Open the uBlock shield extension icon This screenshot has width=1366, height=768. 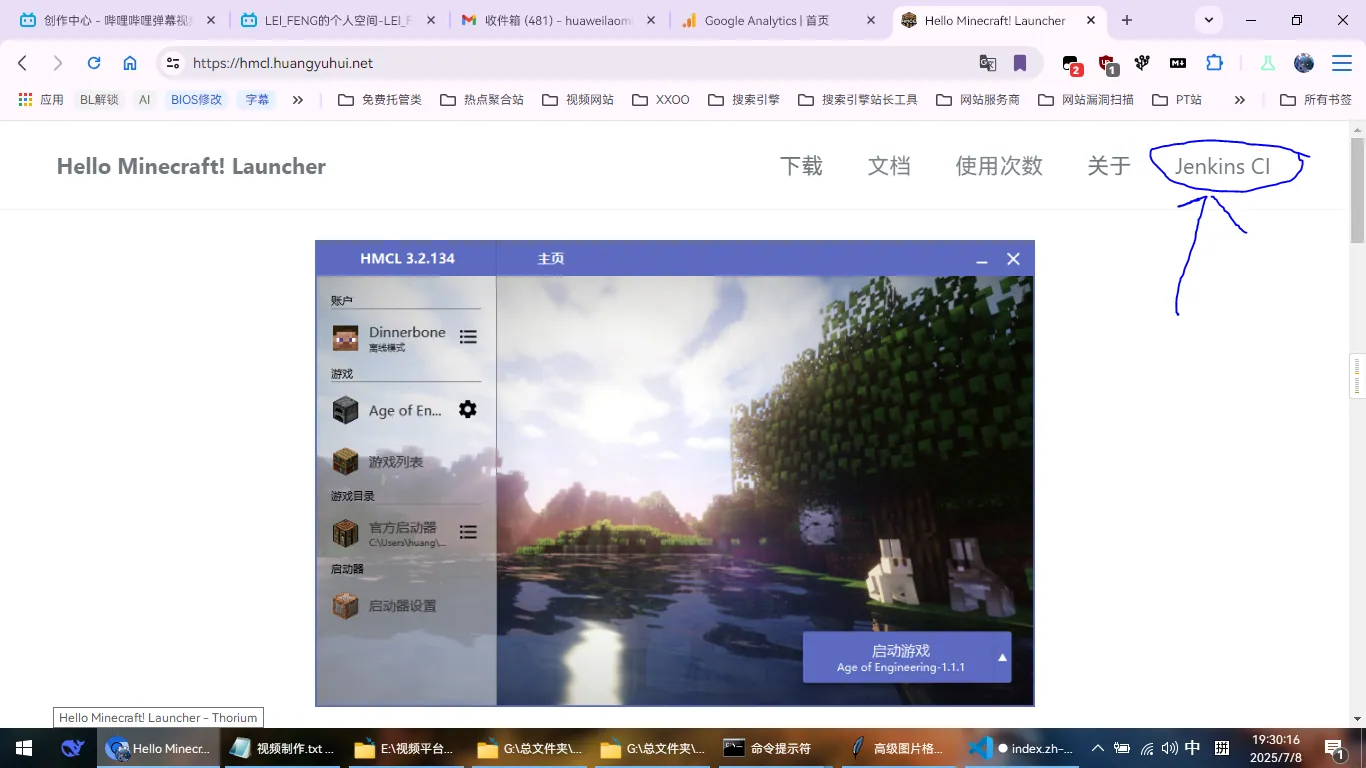pyautogui.click(x=1107, y=64)
